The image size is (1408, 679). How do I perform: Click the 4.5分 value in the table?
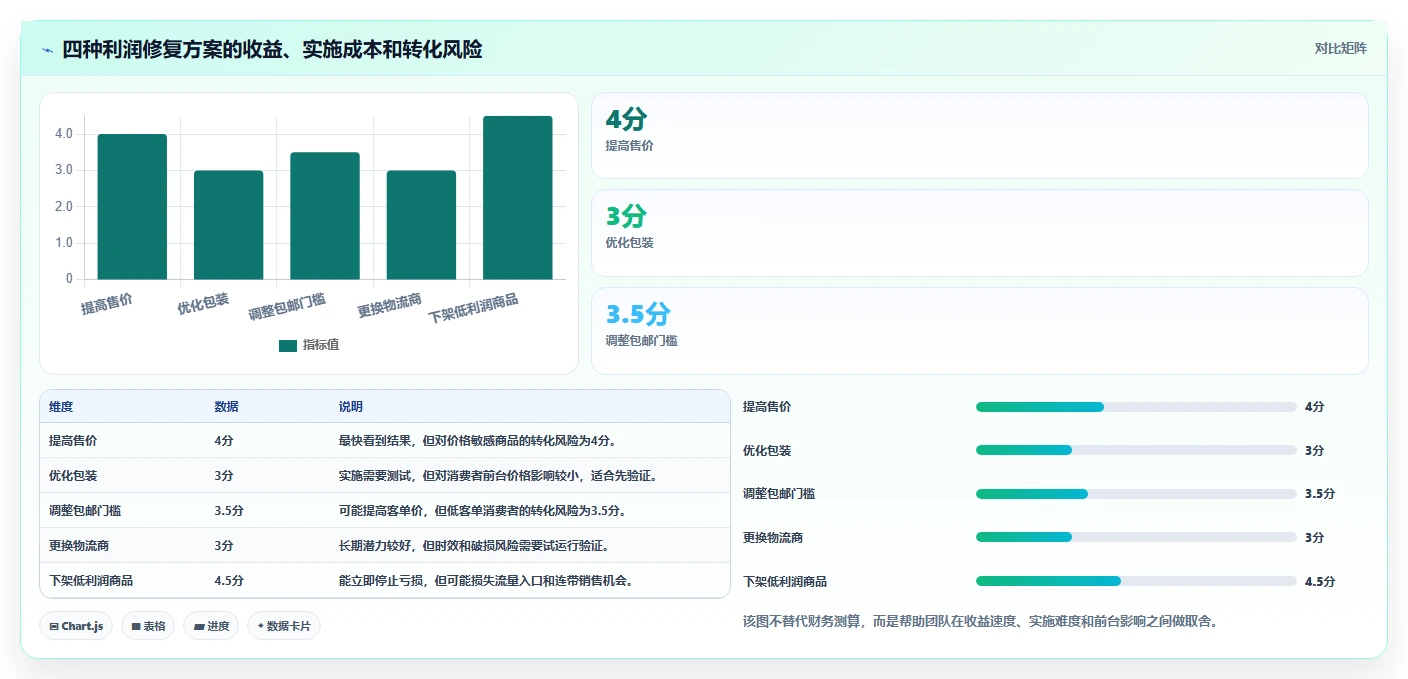pos(229,581)
